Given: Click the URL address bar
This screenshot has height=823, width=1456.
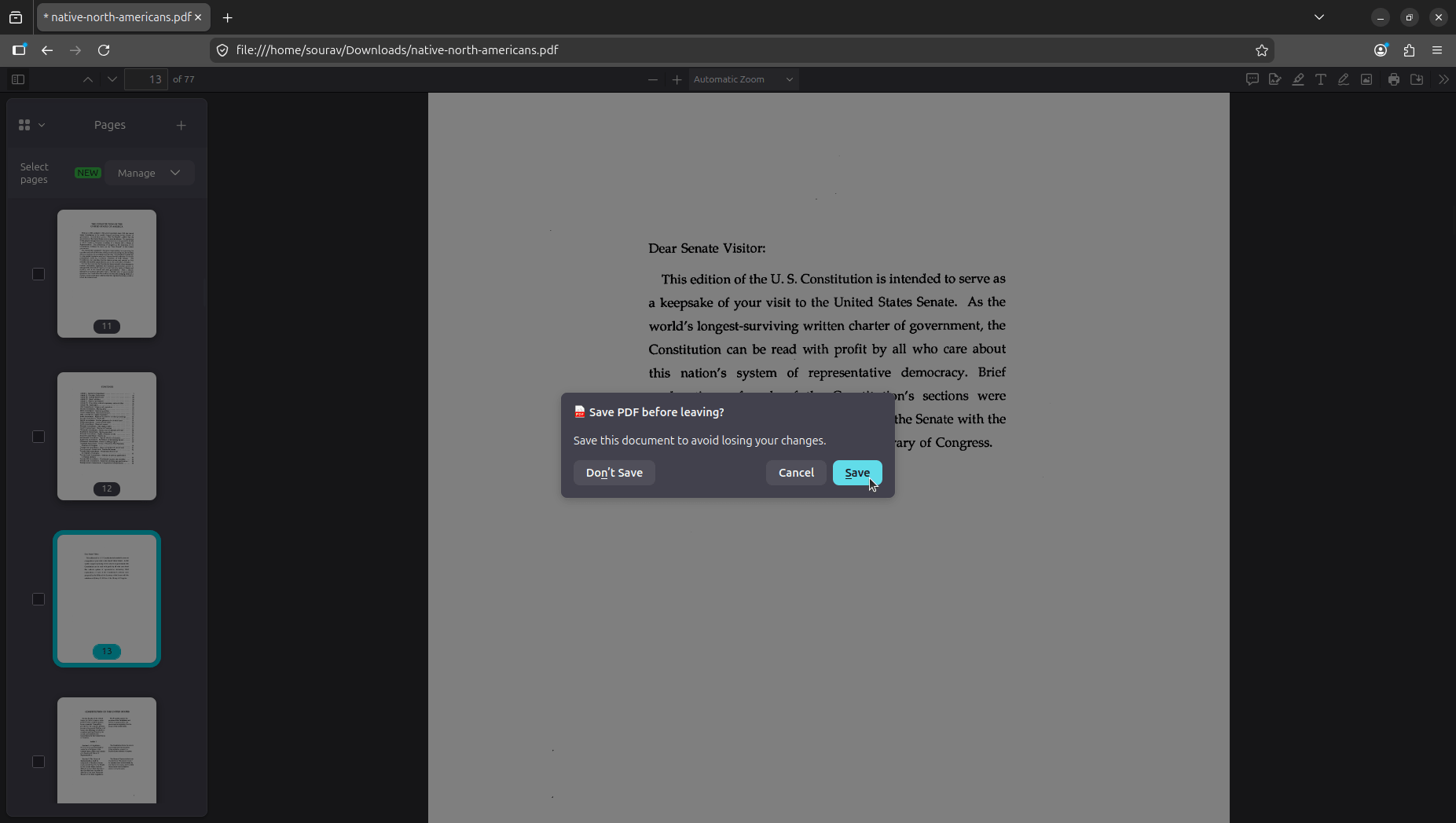Looking at the screenshot, I should pos(742,50).
